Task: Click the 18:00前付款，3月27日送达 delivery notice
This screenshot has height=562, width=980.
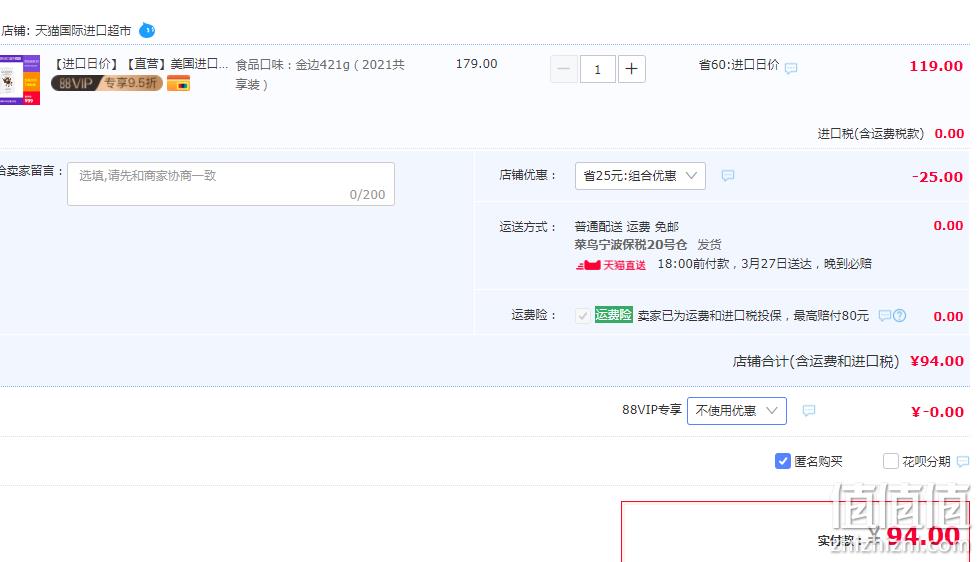Action: pyautogui.click(x=764, y=264)
